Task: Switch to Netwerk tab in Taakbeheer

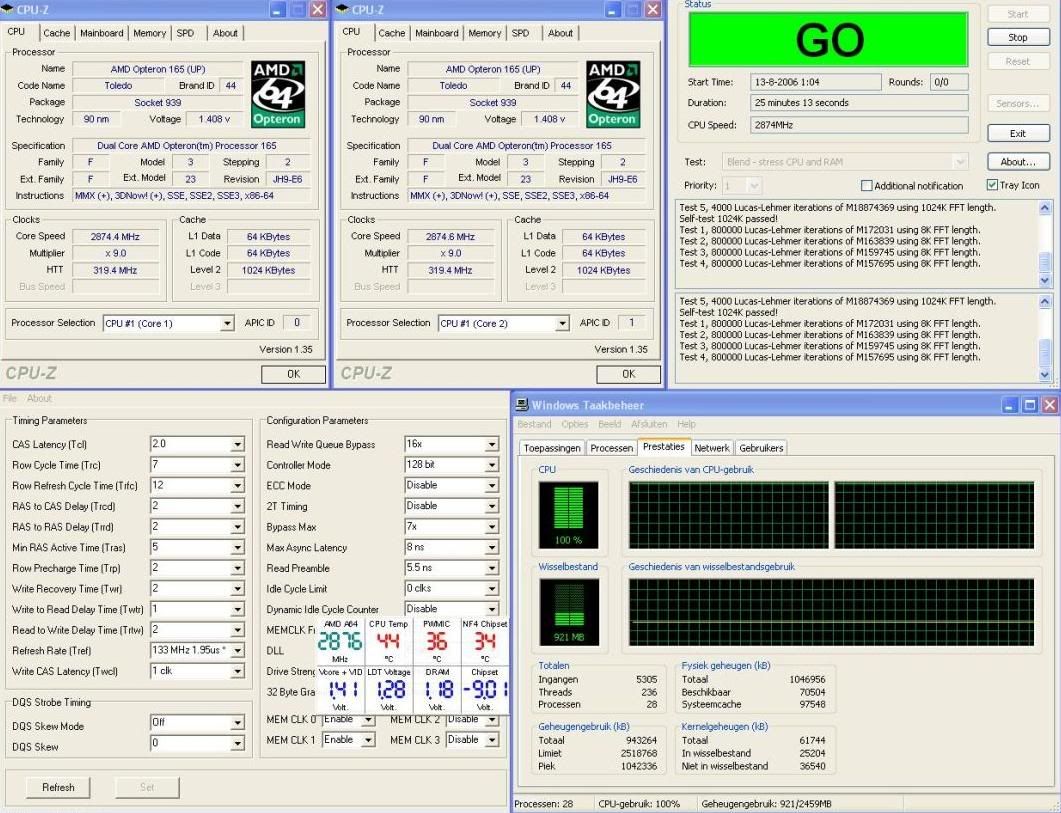Action: tap(712, 448)
